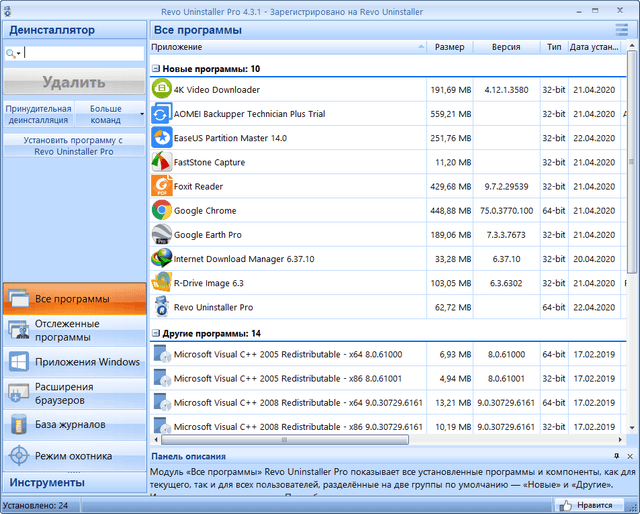640x514 pixels.
Task: Click the EaseUS Partition Master icon
Action: coord(161,138)
